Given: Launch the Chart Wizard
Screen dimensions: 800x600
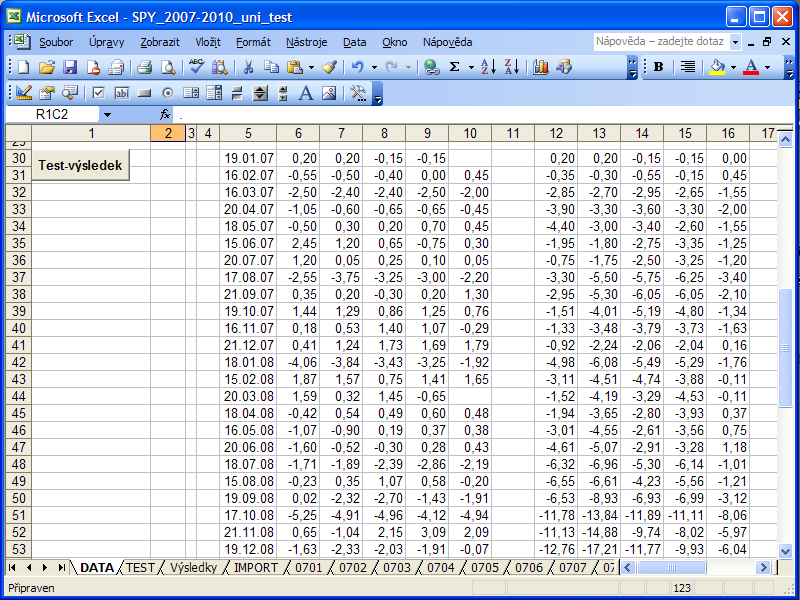Looking at the screenshot, I should 540,67.
